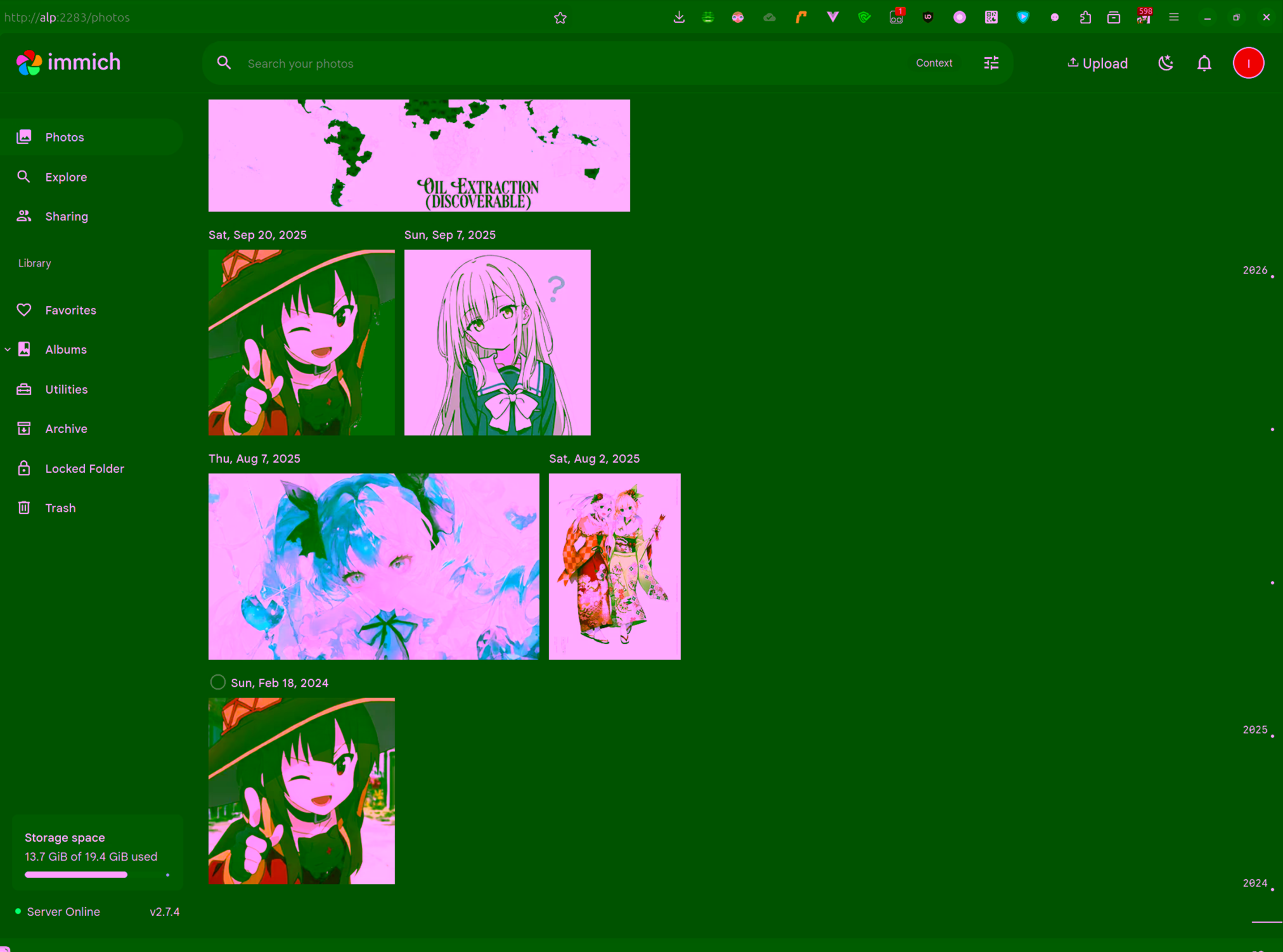Screen dimensions: 1283x952
Task: Go to Explore page
Action: [66, 177]
